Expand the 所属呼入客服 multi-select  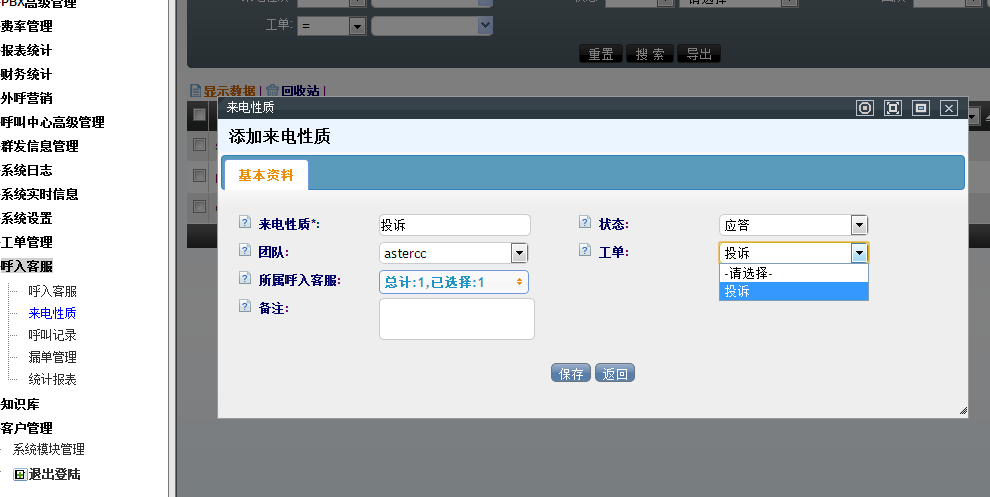(x=453, y=282)
